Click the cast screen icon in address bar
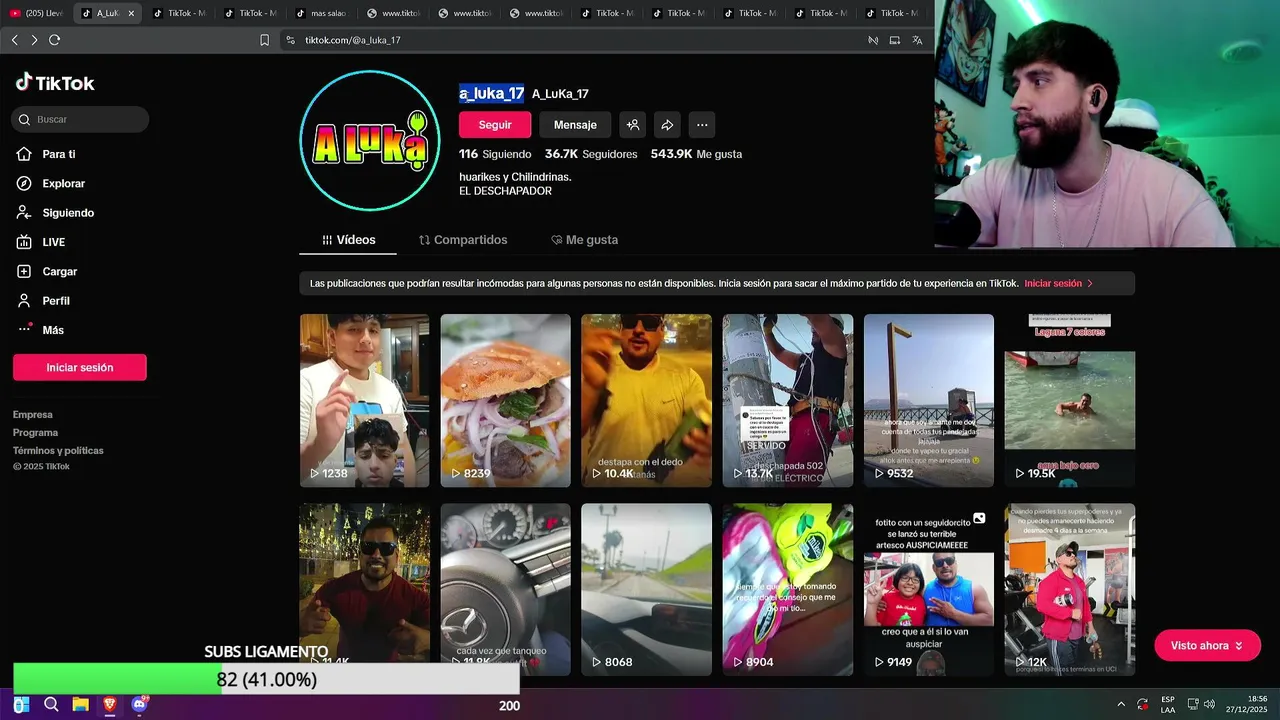This screenshot has width=1280, height=720. pyautogui.click(x=895, y=40)
